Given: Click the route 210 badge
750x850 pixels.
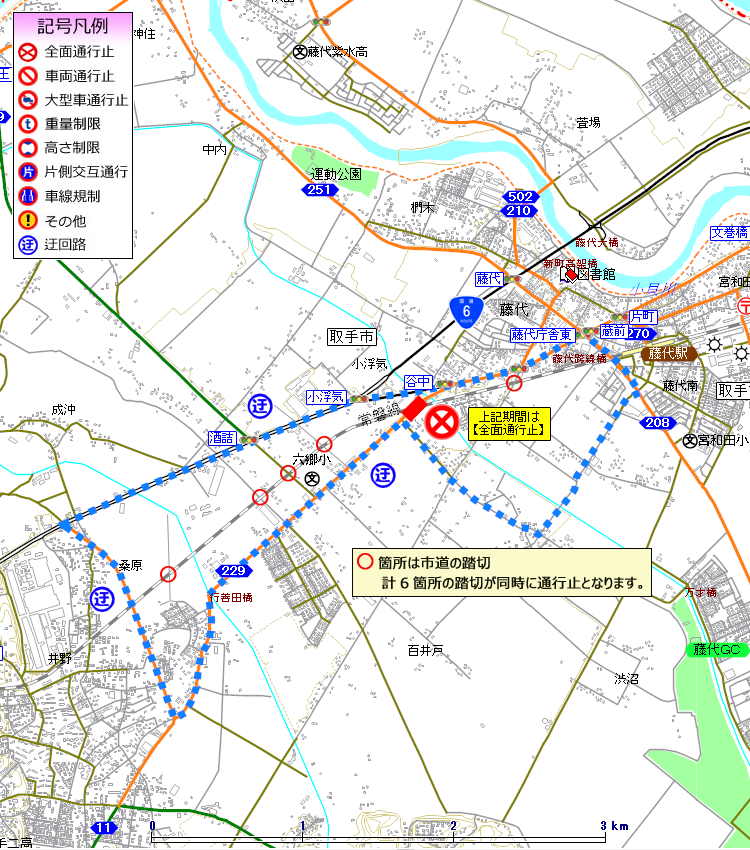Looking at the screenshot, I should coord(519,210).
